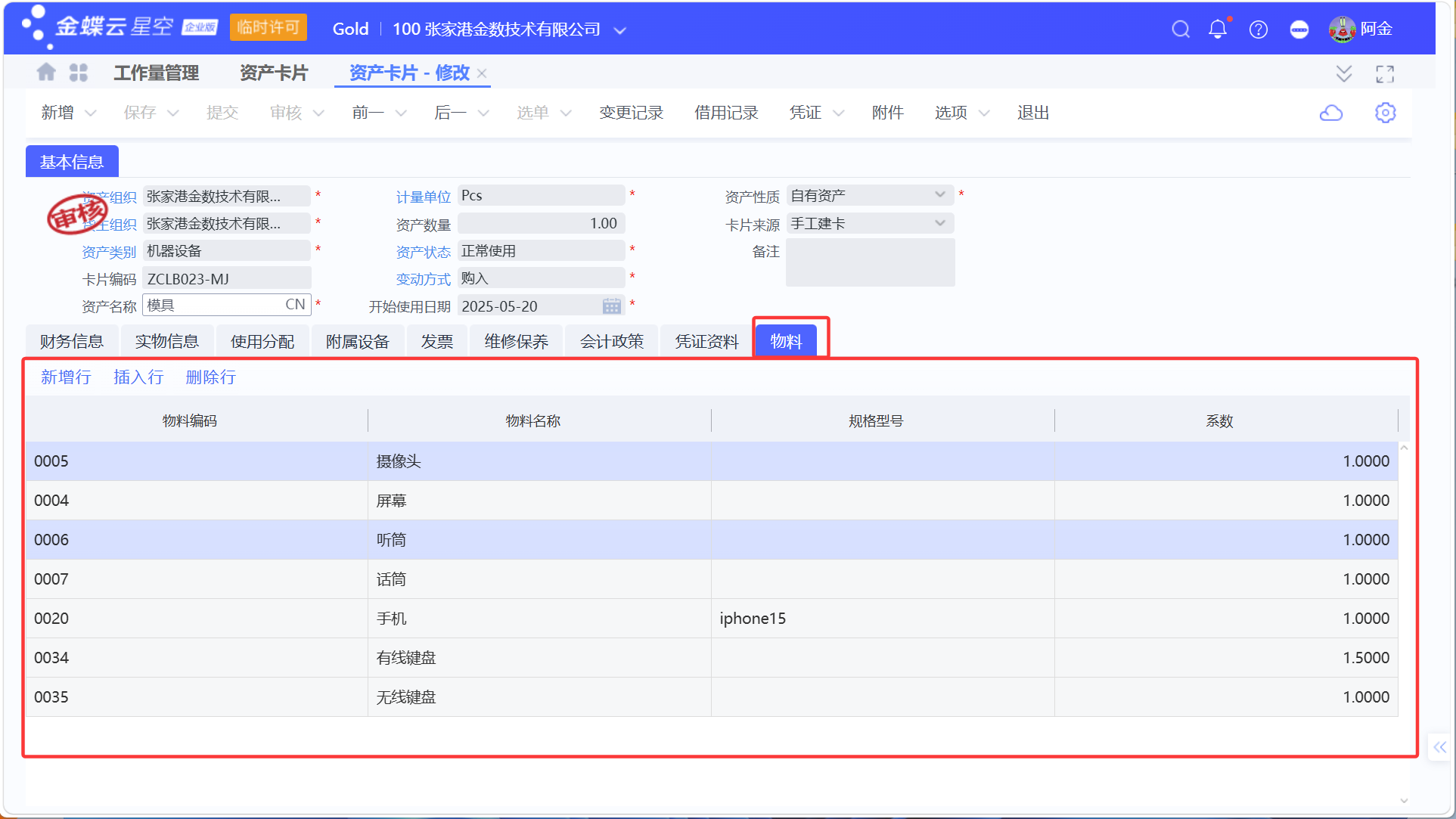Switch to the 维修保养 tab
This screenshot has height=819, width=1456.
click(517, 341)
